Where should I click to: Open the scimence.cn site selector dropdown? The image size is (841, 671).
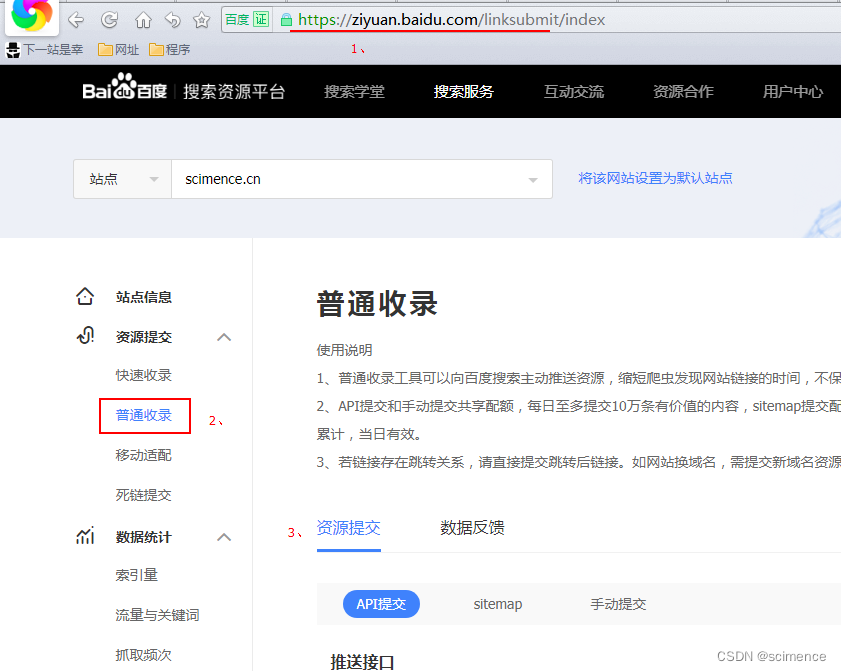click(362, 179)
